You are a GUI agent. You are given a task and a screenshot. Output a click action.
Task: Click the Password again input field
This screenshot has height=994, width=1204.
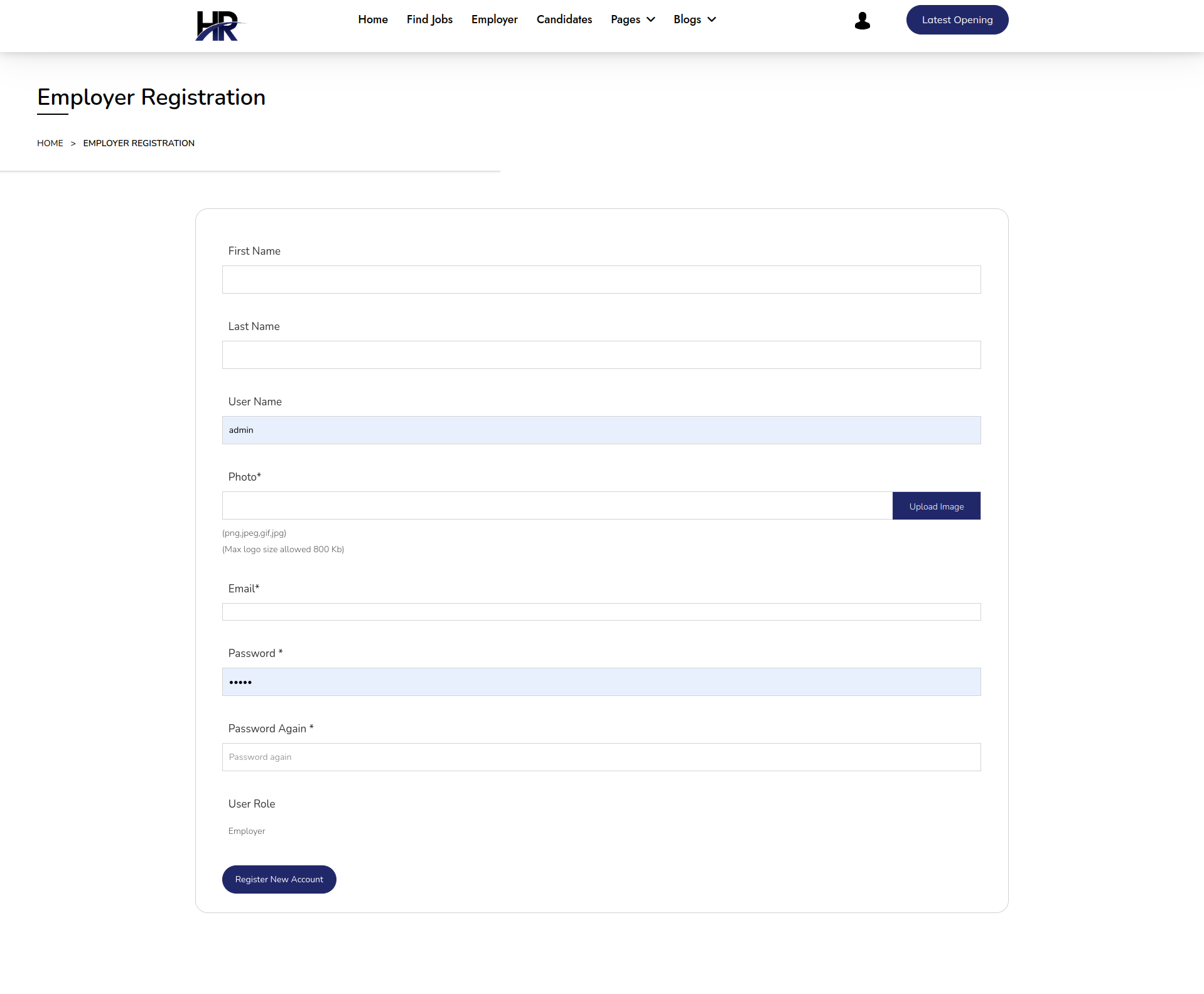pyautogui.click(x=601, y=757)
